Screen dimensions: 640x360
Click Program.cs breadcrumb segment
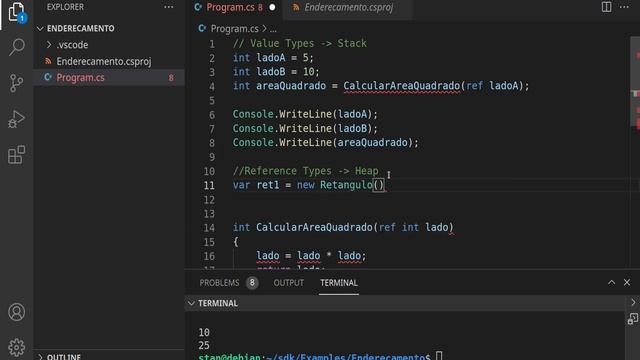(235, 29)
